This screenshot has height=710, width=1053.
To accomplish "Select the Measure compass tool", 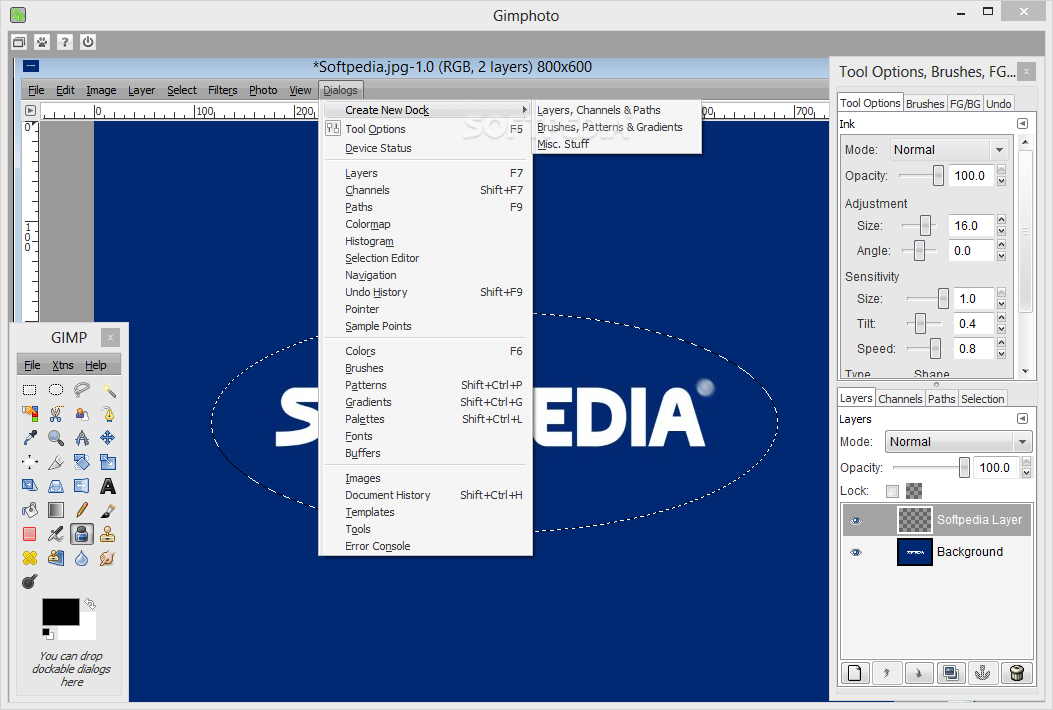I will (82, 438).
